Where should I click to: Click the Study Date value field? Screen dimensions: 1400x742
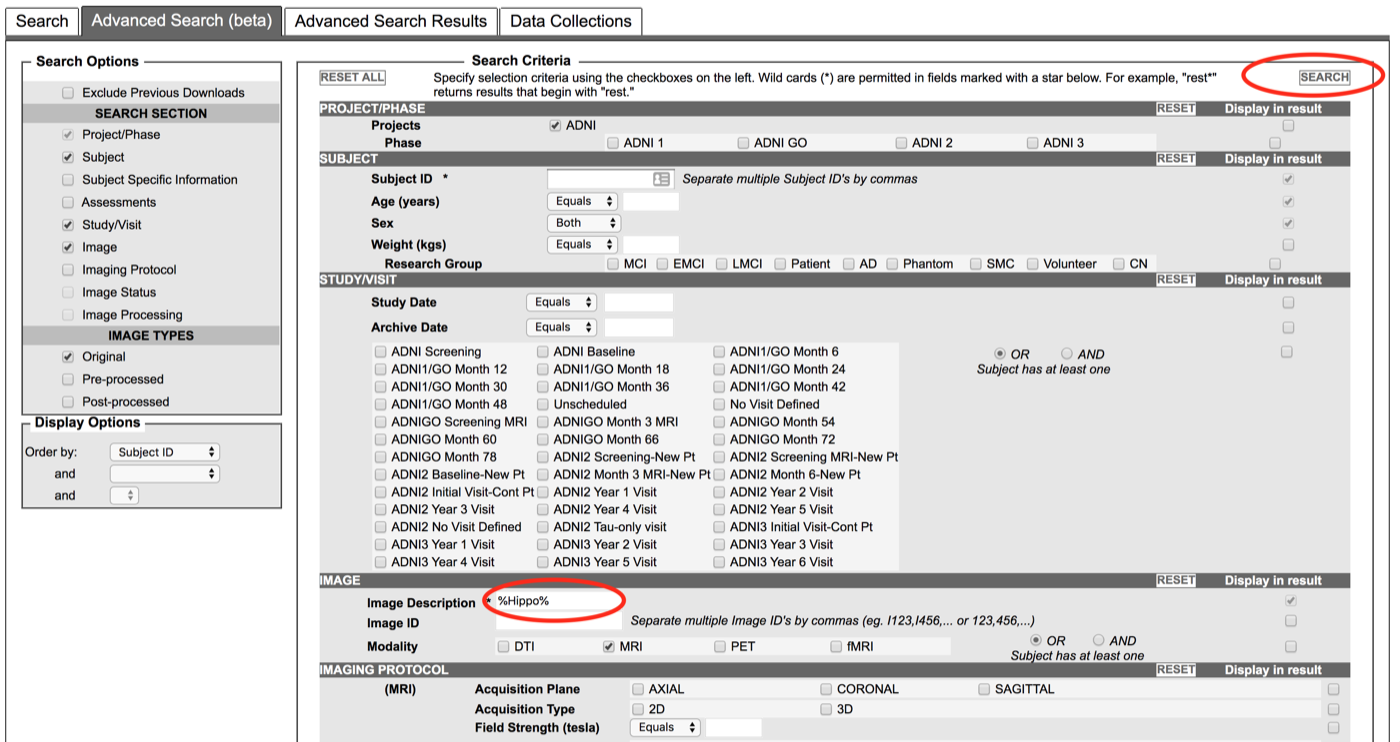click(639, 302)
